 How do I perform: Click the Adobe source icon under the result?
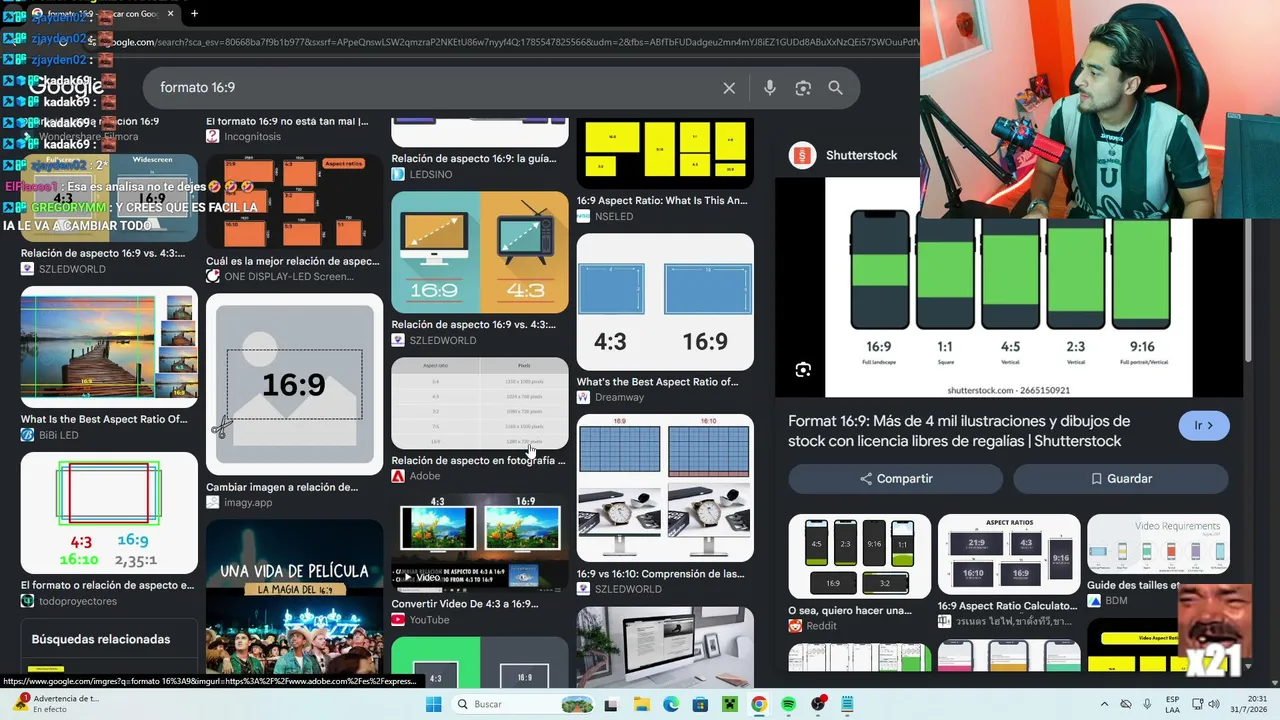pos(398,476)
